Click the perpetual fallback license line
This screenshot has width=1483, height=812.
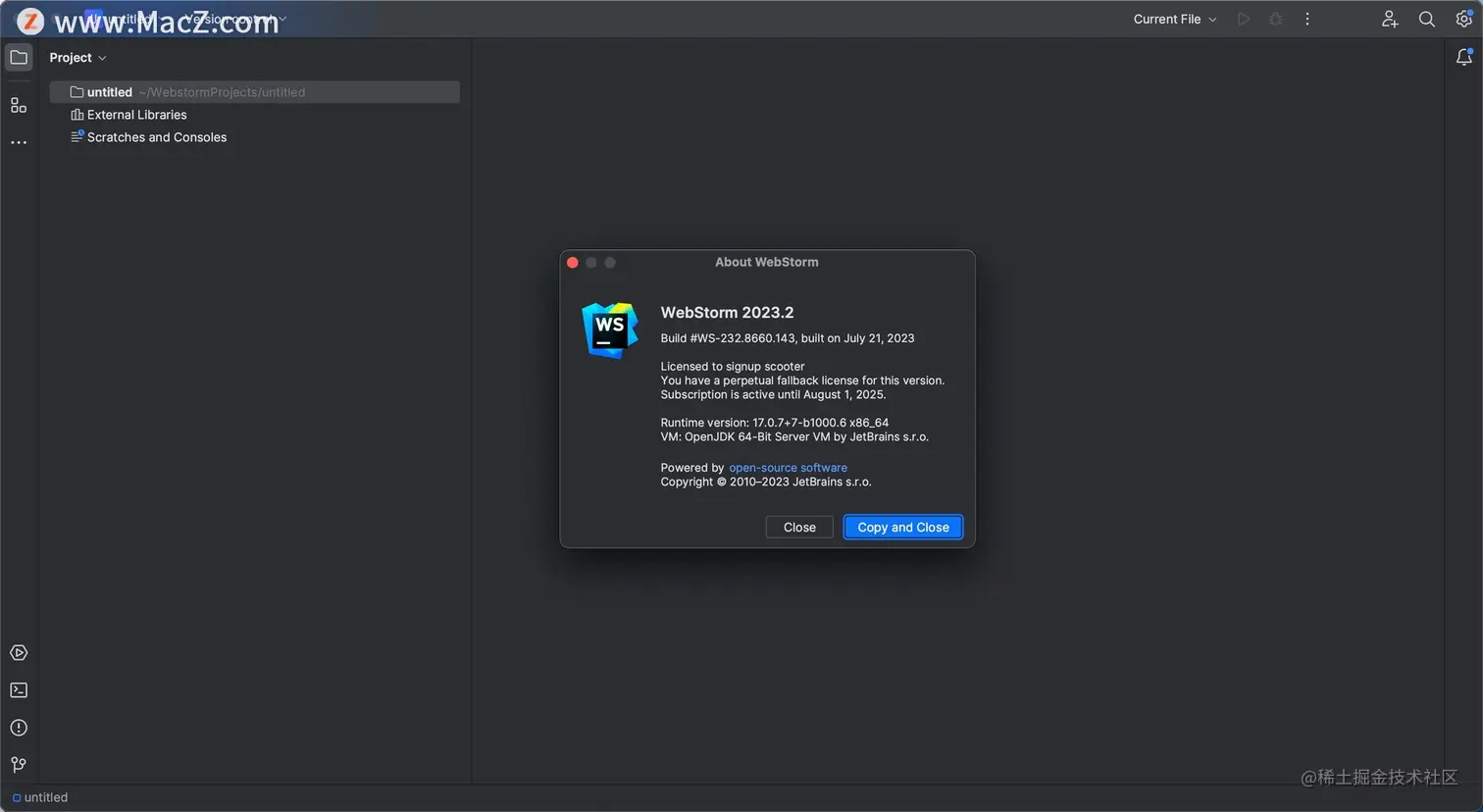click(x=802, y=381)
